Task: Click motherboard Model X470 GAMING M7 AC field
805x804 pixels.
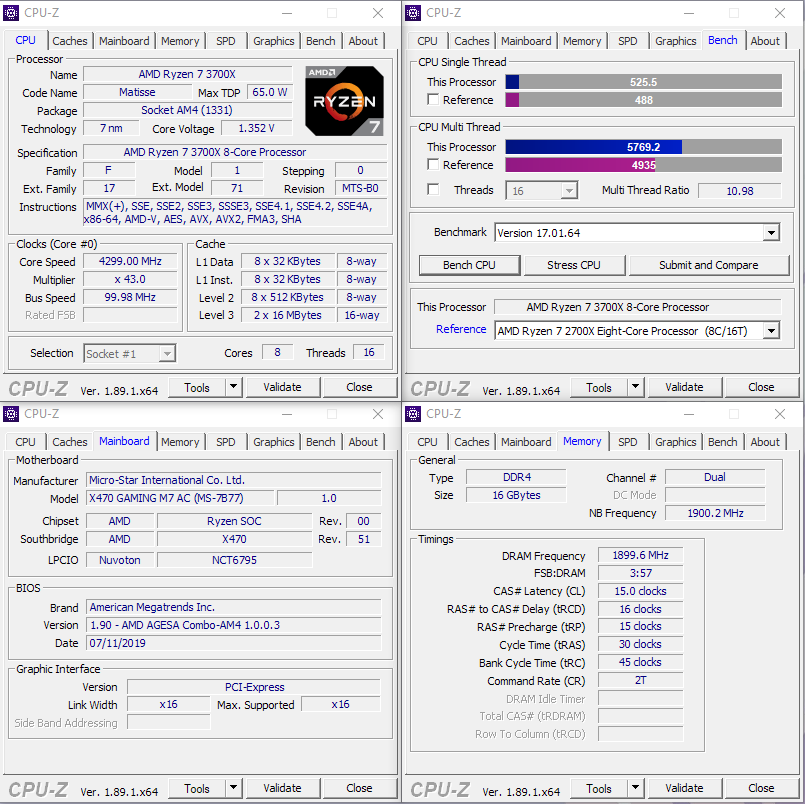Action: point(180,498)
